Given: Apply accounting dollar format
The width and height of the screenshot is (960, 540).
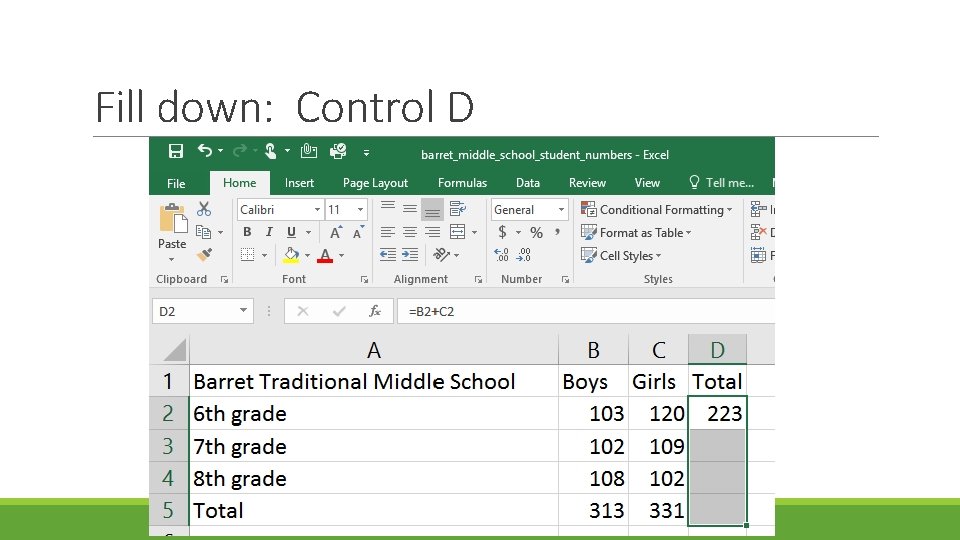Looking at the screenshot, I should pos(502,232).
